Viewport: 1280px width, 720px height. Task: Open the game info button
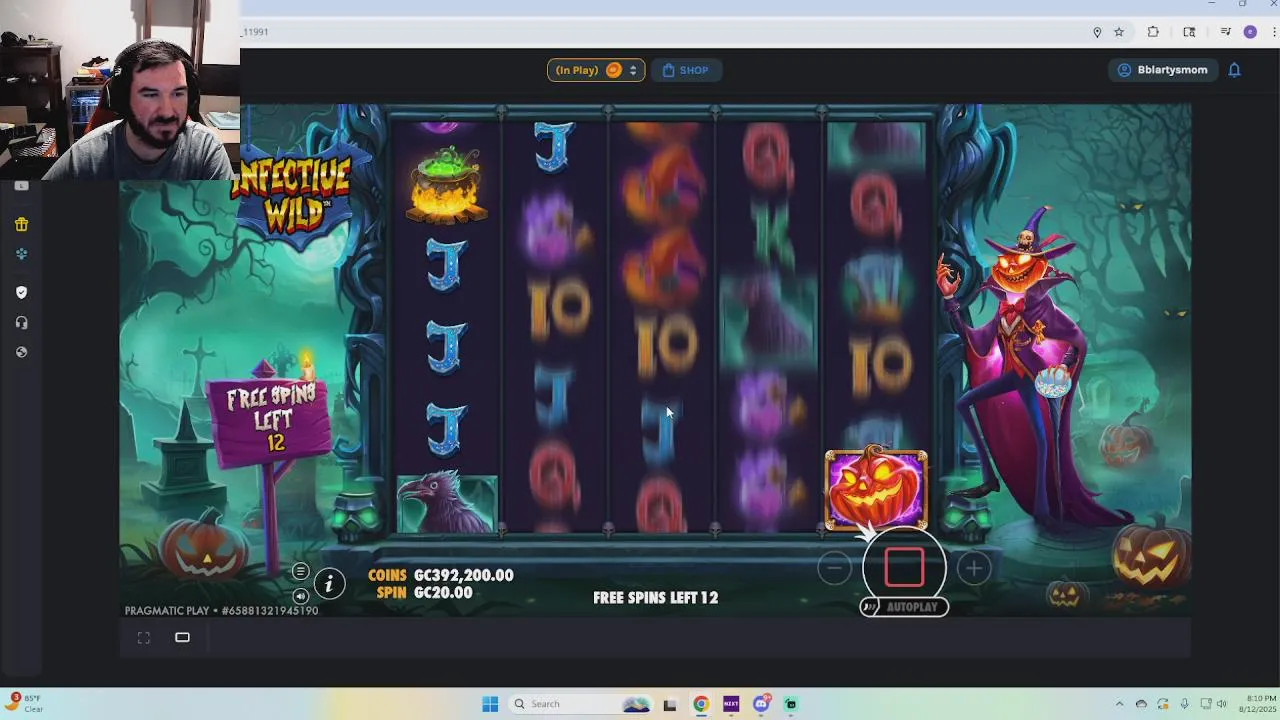pos(329,584)
